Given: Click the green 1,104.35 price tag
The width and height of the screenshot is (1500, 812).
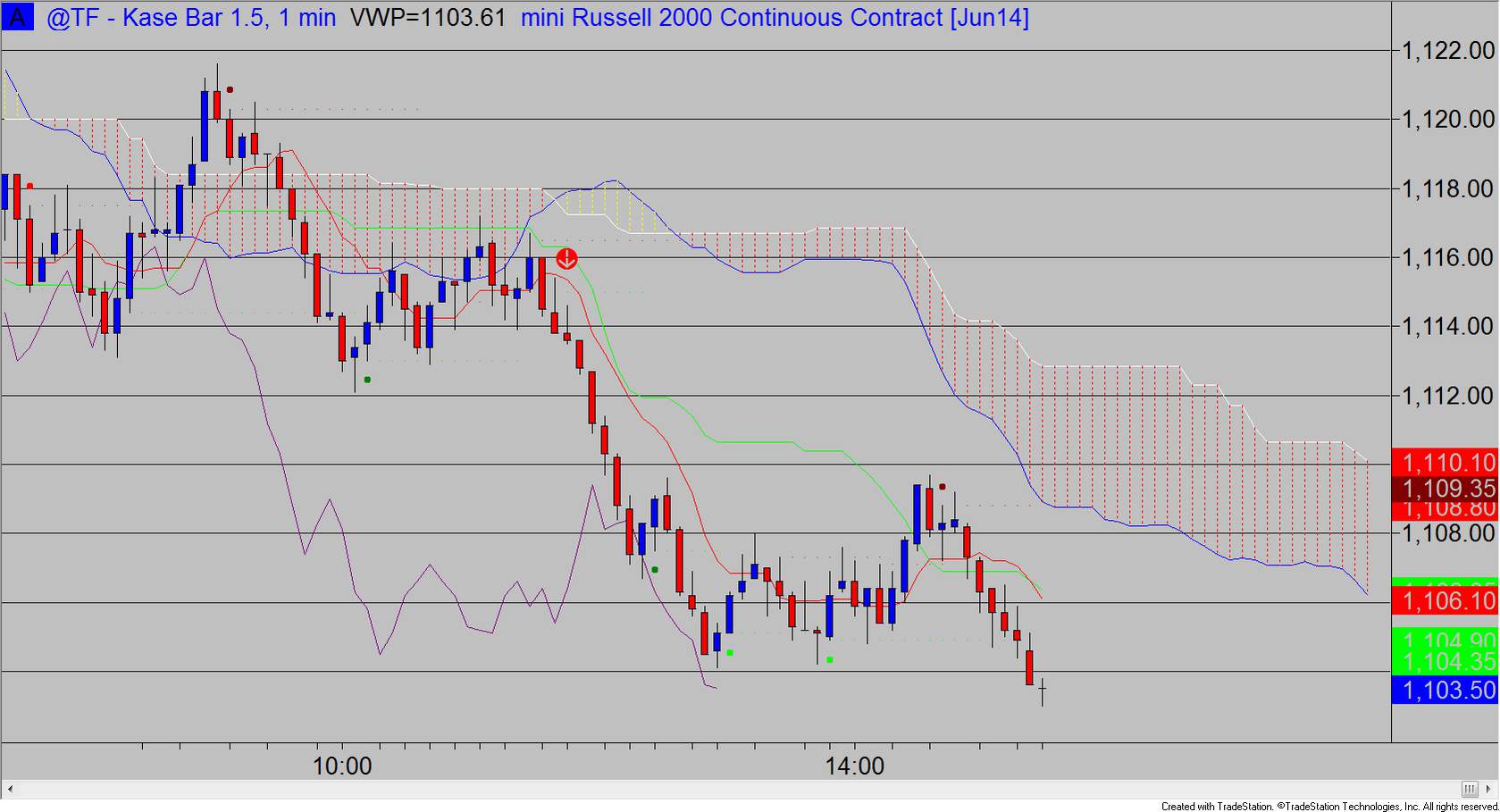Looking at the screenshot, I should pyautogui.click(x=1446, y=662).
